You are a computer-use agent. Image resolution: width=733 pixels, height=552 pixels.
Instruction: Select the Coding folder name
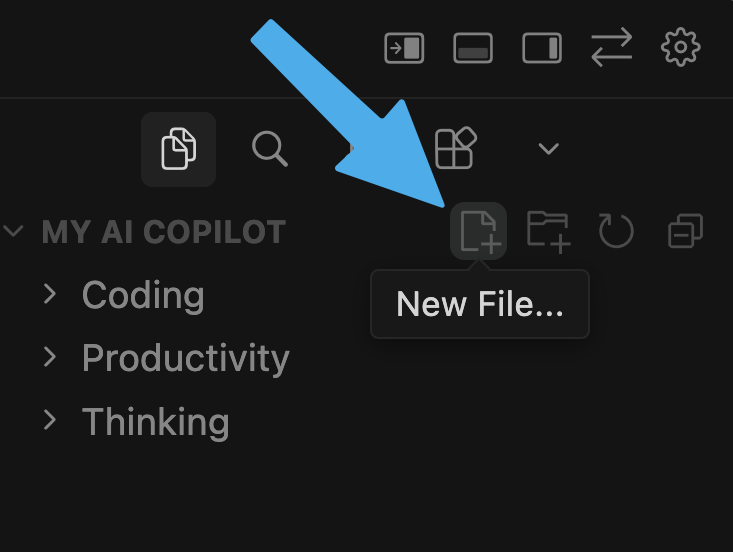pyautogui.click(x=143, y=295)
